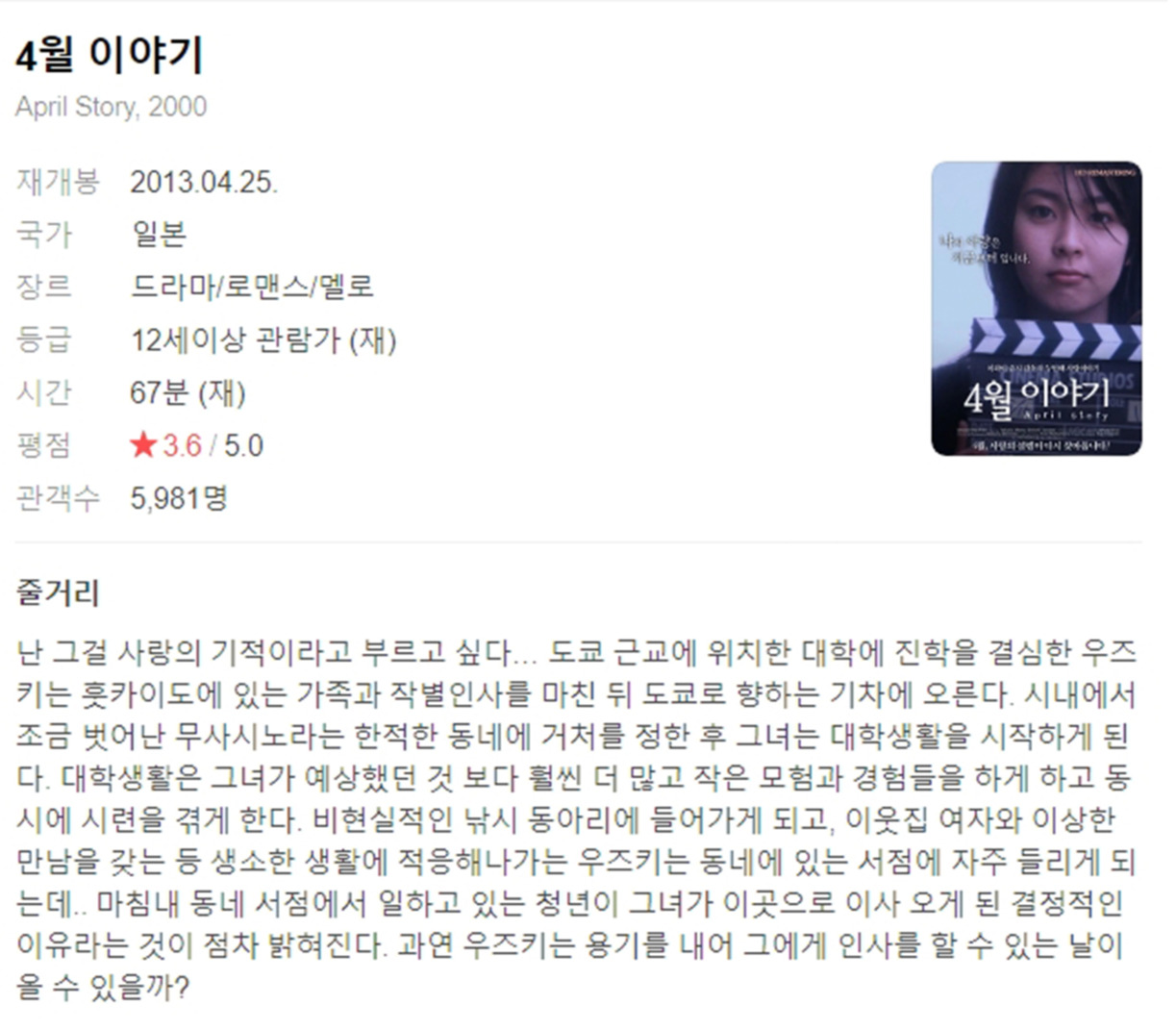Select the re-release date 2013.04.25.
The height and width of the screenshot is (1030, 1176).
pos(204,183)
